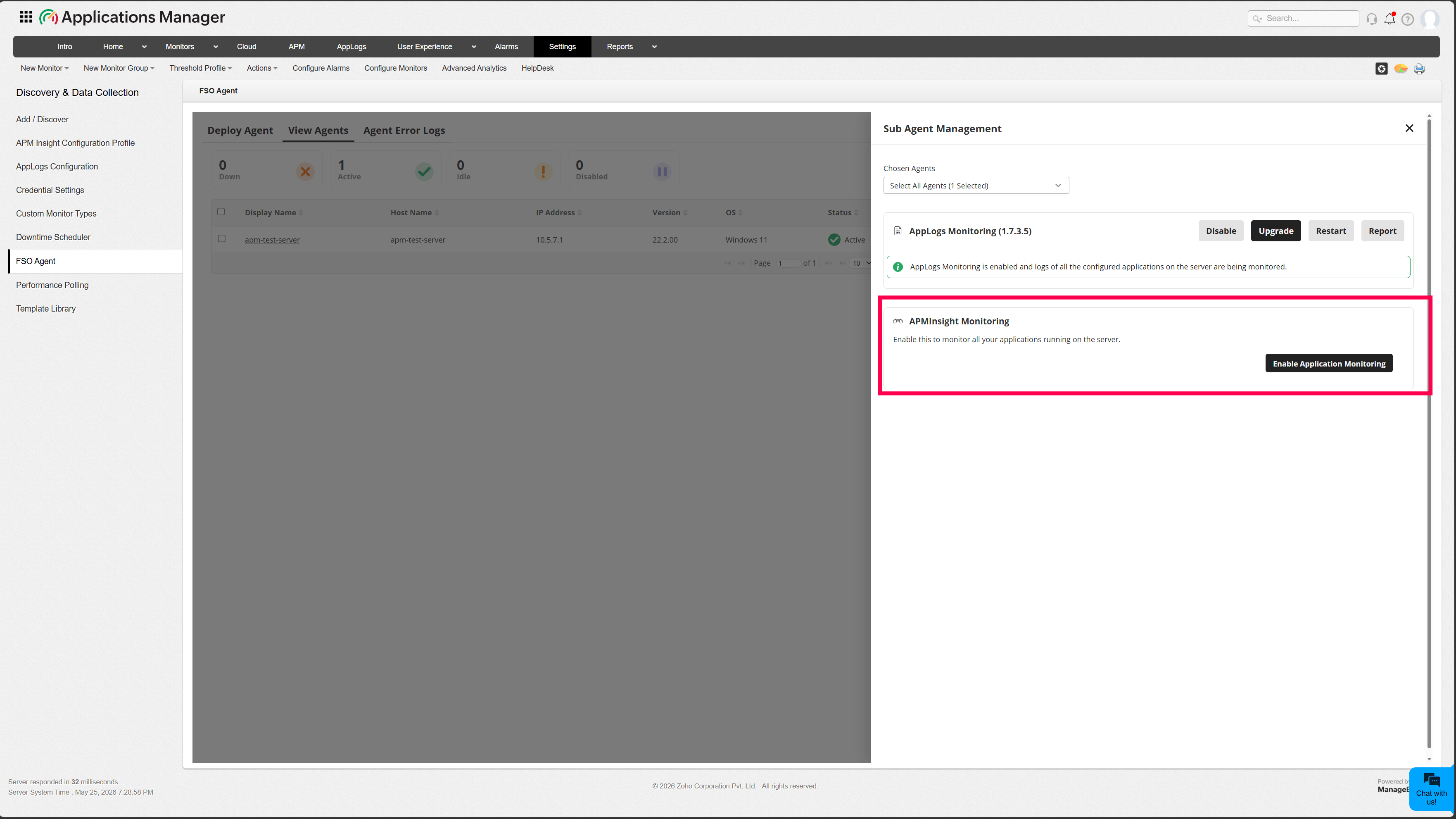1456x819 pixels.
Task: Open Advanced Analytics link
Action: coord(474,69)
